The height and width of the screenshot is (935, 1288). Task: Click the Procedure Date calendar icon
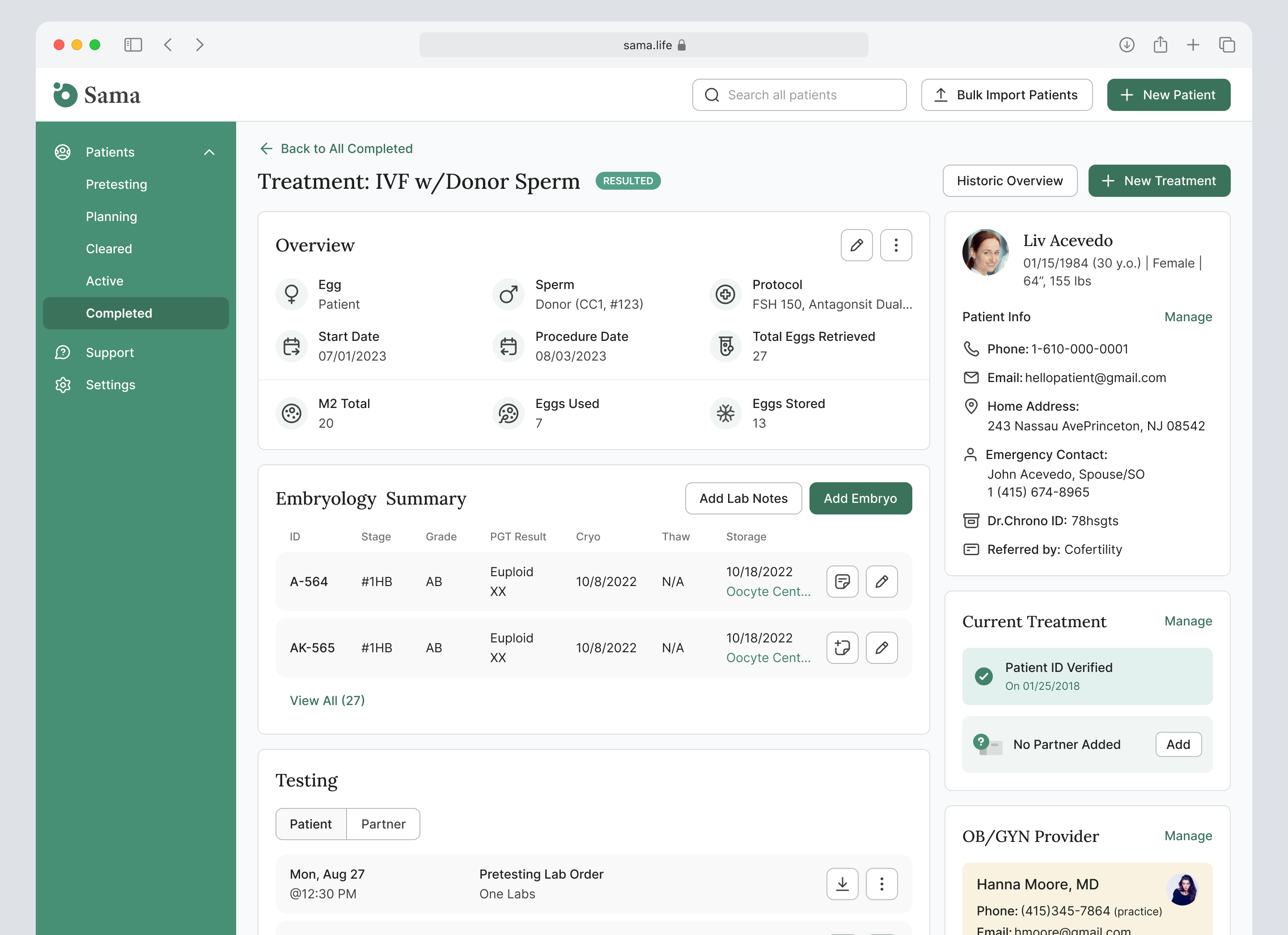(508, 346)
